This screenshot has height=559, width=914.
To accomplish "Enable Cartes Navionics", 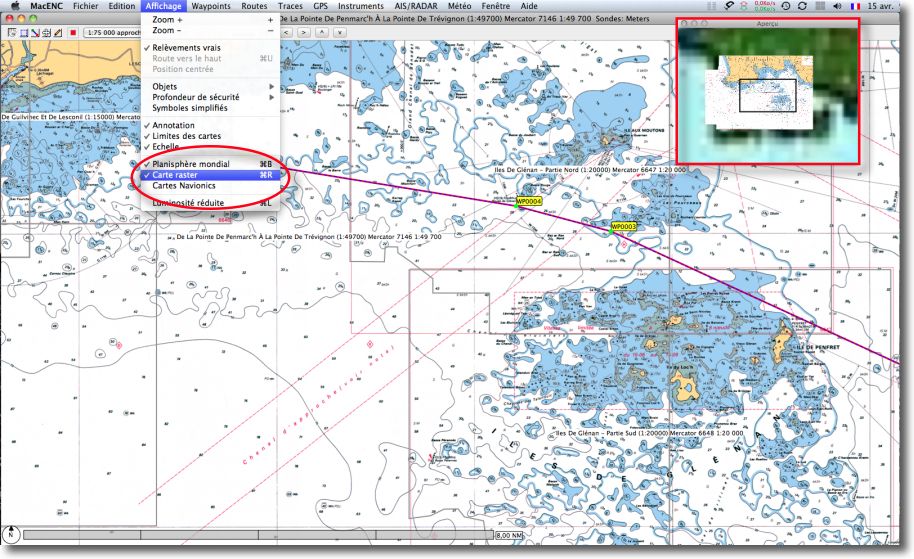I will pyautogui.click(x=210, y=186).
